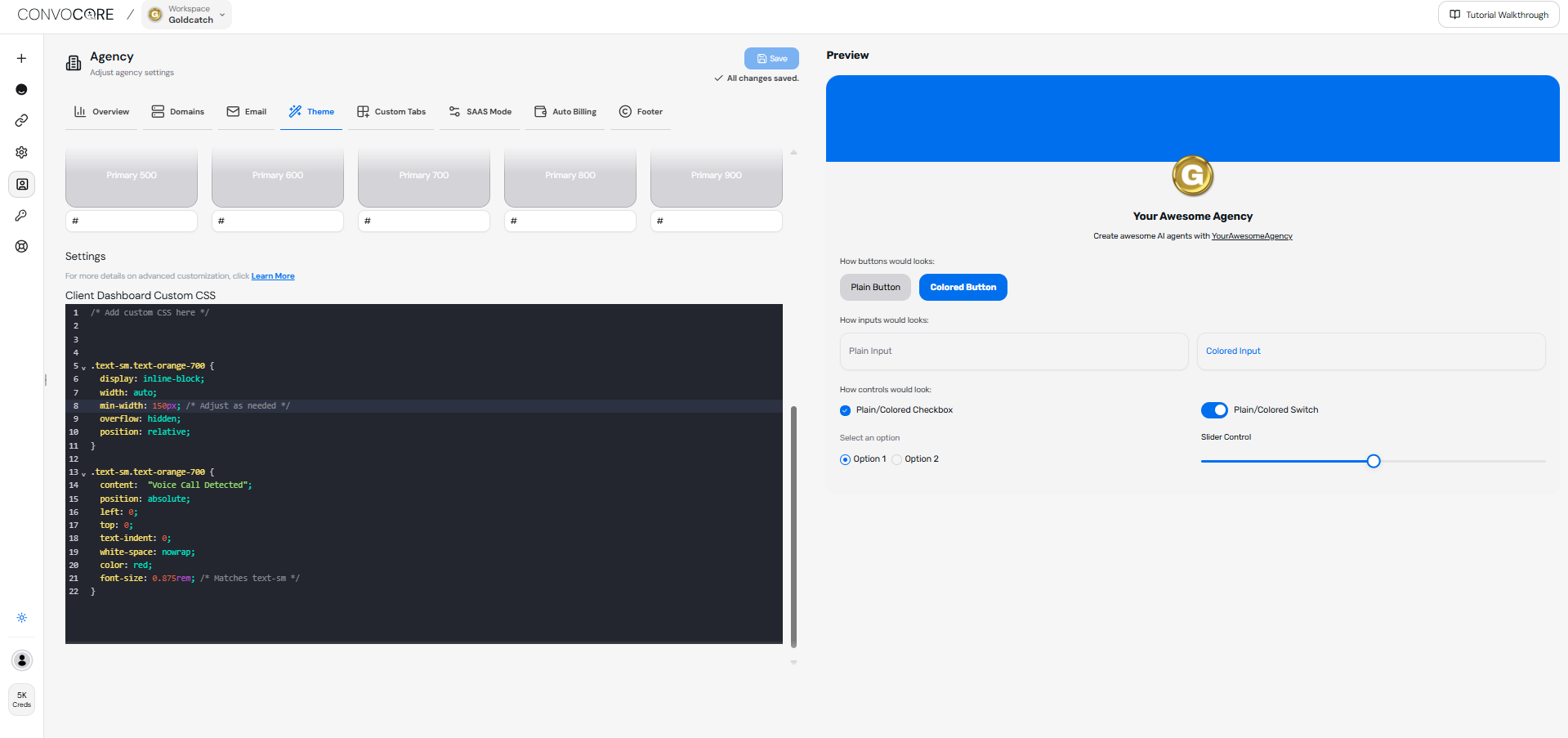Viewport: 1568px width, 738px height.
Task: Open the Tutorial Walkthrough button
Action: point(1498,14)
